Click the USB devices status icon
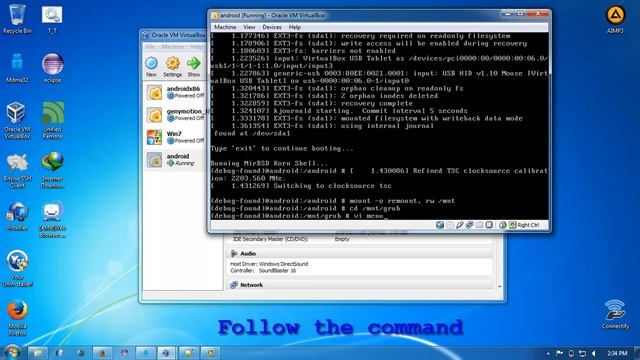Image resolution: width=640 pixels, height=360 pixels. click(x=460, y=225)
